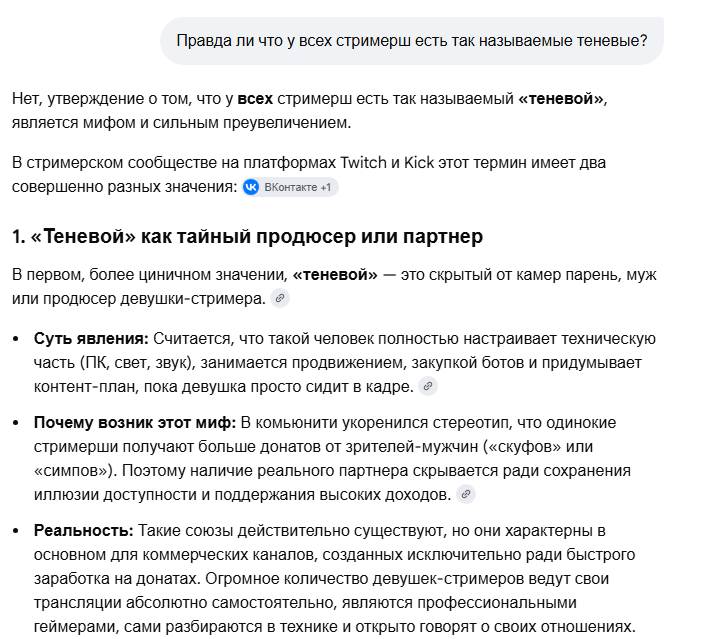This screenshot has height=639, width=707.
Task: Open the «ВКонтакте +1» sources chip
Action: pyautogui.click(x=290, y=187)
